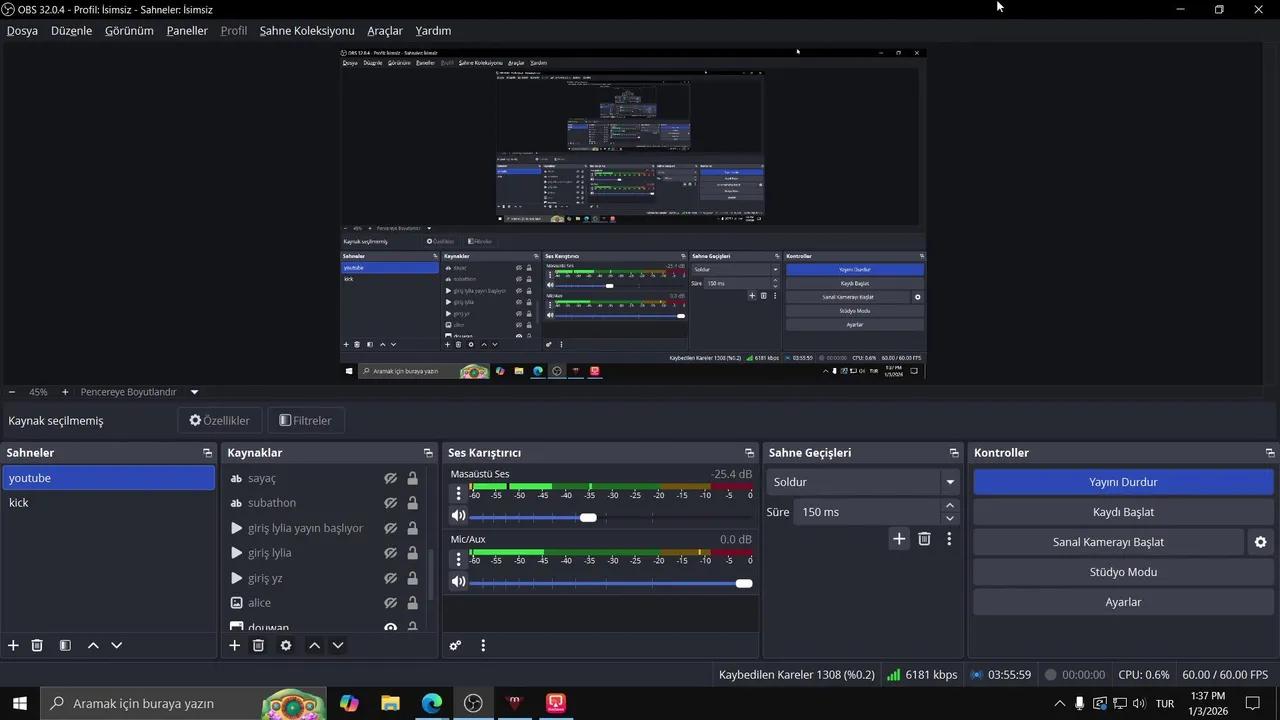Open advanced audio properties gears icon
This screenshot has width=1280, height=720.
[455, 646]
